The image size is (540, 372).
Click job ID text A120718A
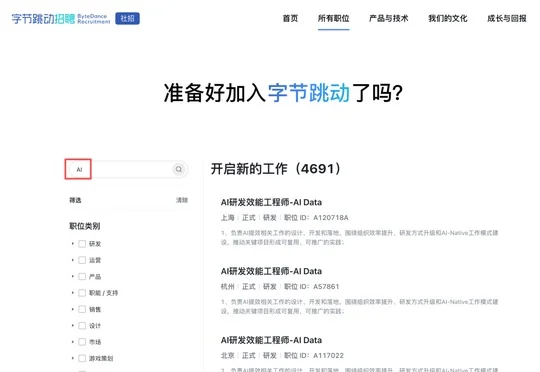[x=331, y=218]
